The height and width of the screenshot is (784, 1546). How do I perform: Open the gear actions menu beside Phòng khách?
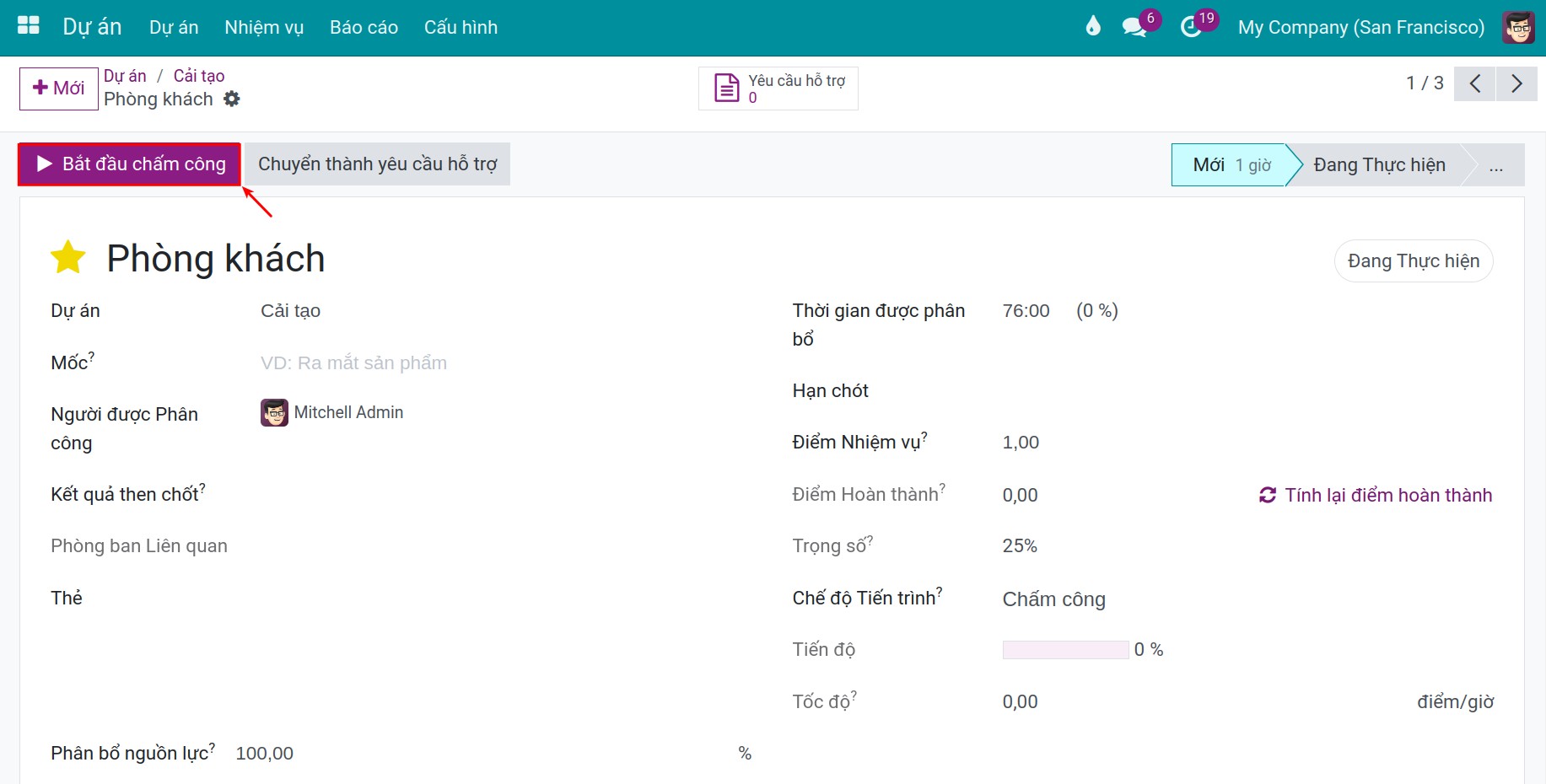tap(232, 99)
